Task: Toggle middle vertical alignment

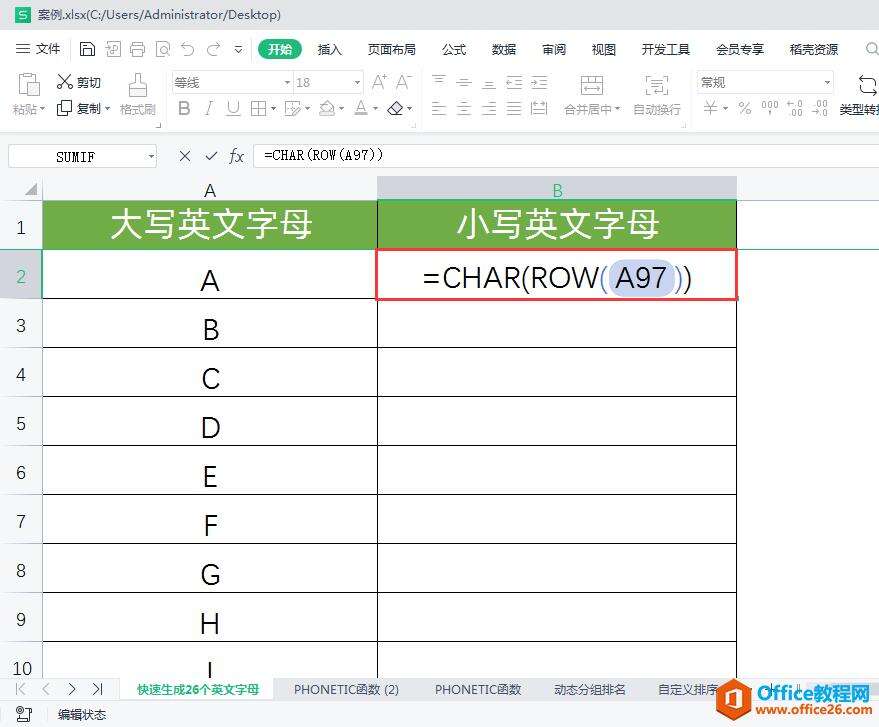Action: click(464, 82)
